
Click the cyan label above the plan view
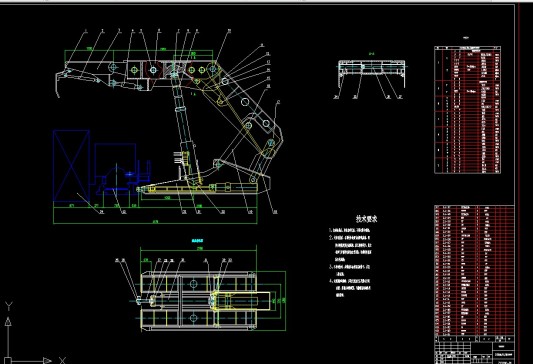click(x=197, y=241)
